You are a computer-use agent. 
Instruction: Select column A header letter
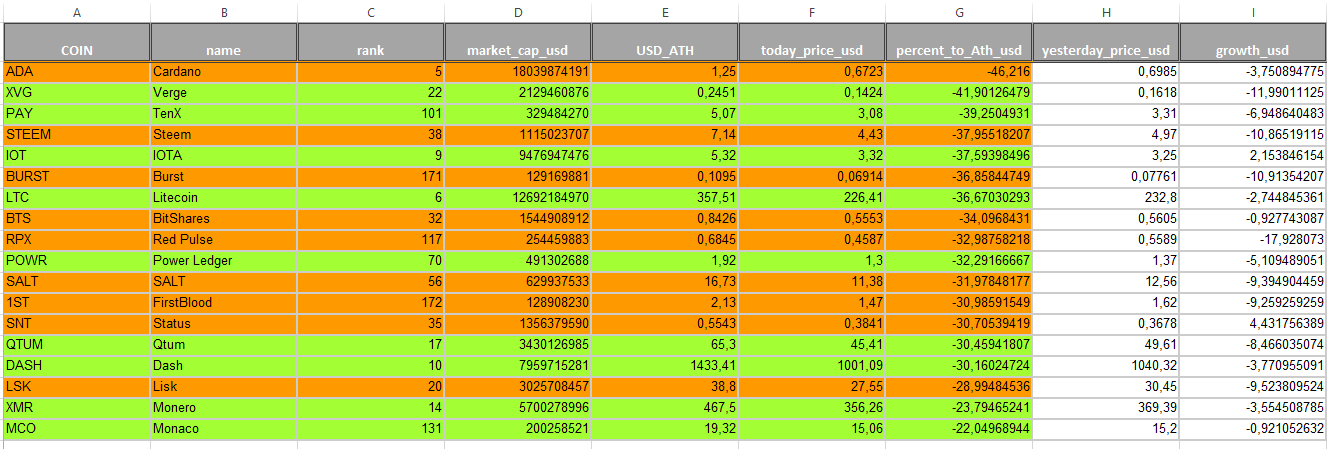coord(77,11)
